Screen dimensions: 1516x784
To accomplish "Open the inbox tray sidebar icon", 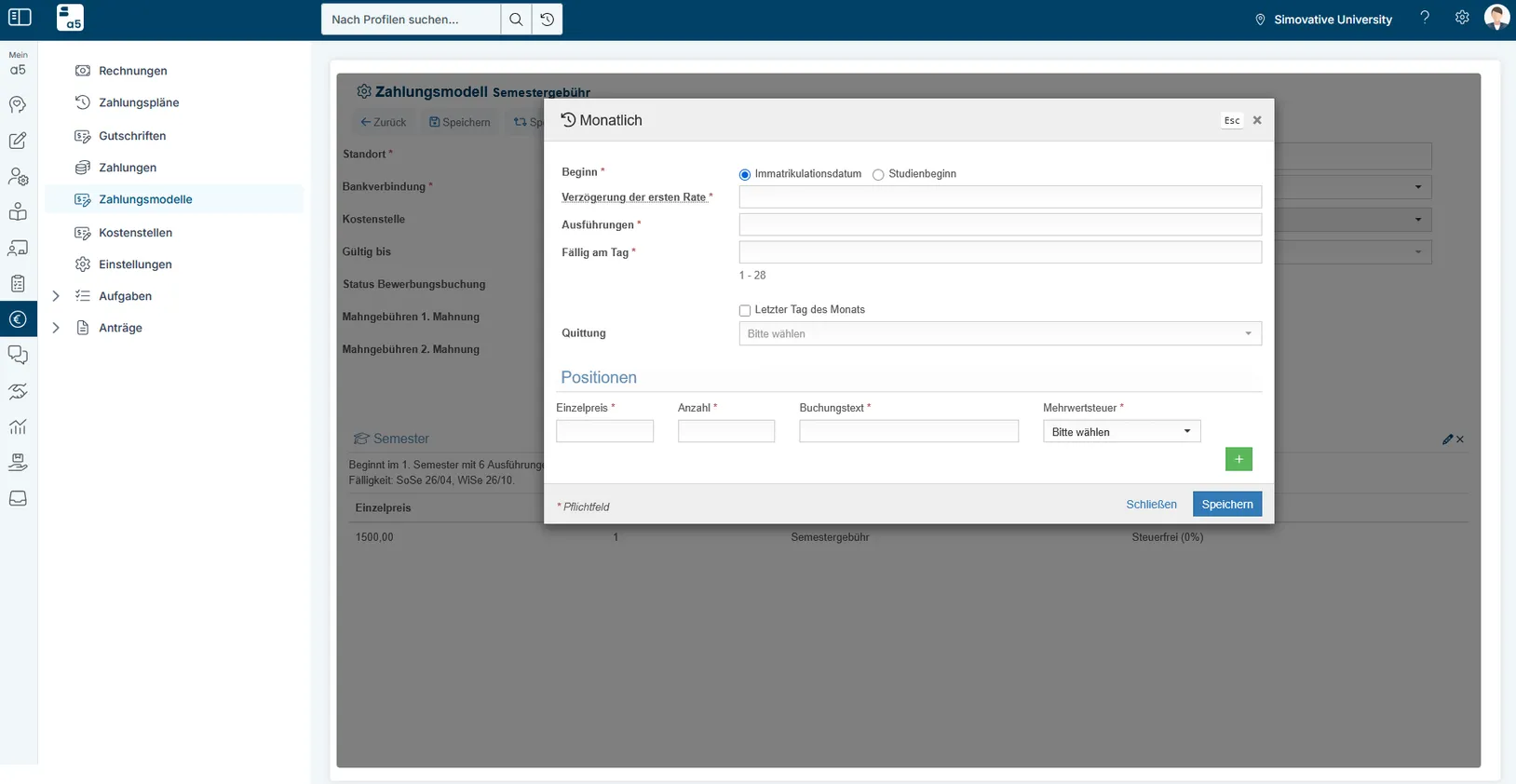I will 18,498.
